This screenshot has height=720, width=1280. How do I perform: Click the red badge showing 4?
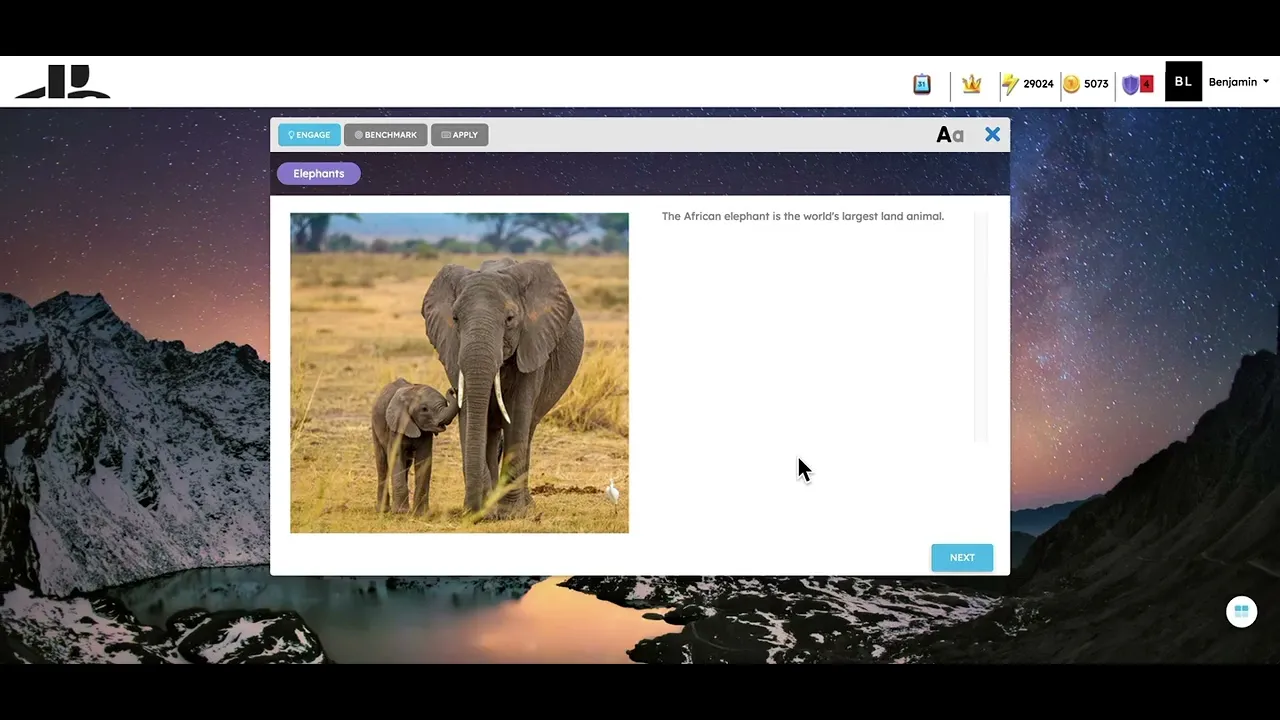[1146, 84]
